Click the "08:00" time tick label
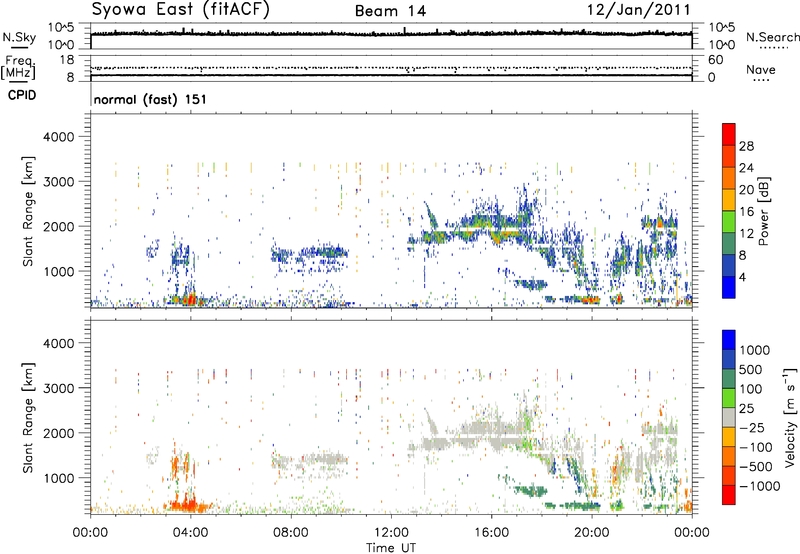 (291, 533)
